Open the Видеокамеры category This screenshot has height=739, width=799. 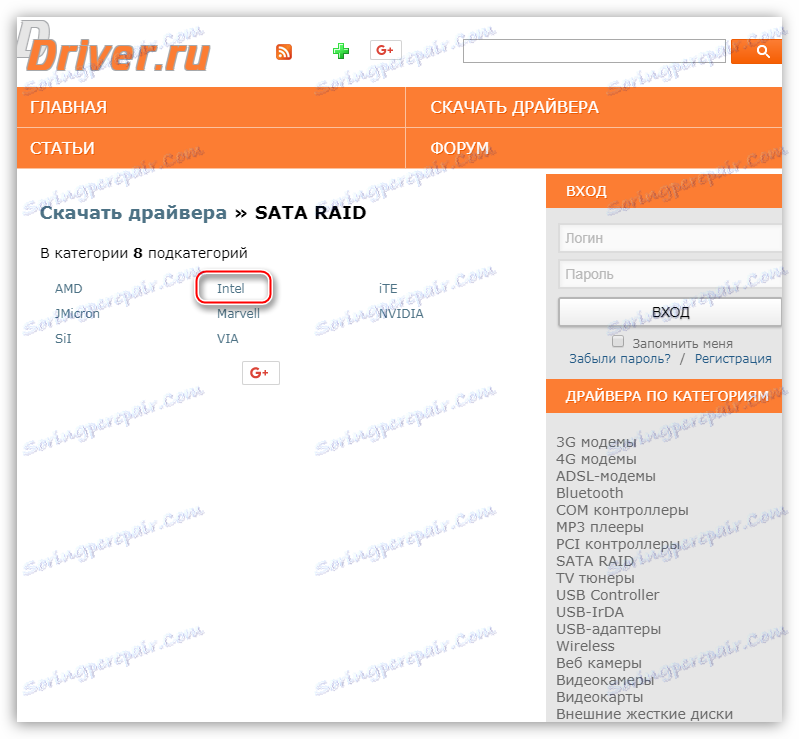pyautogui.click(x=605, y=680)
